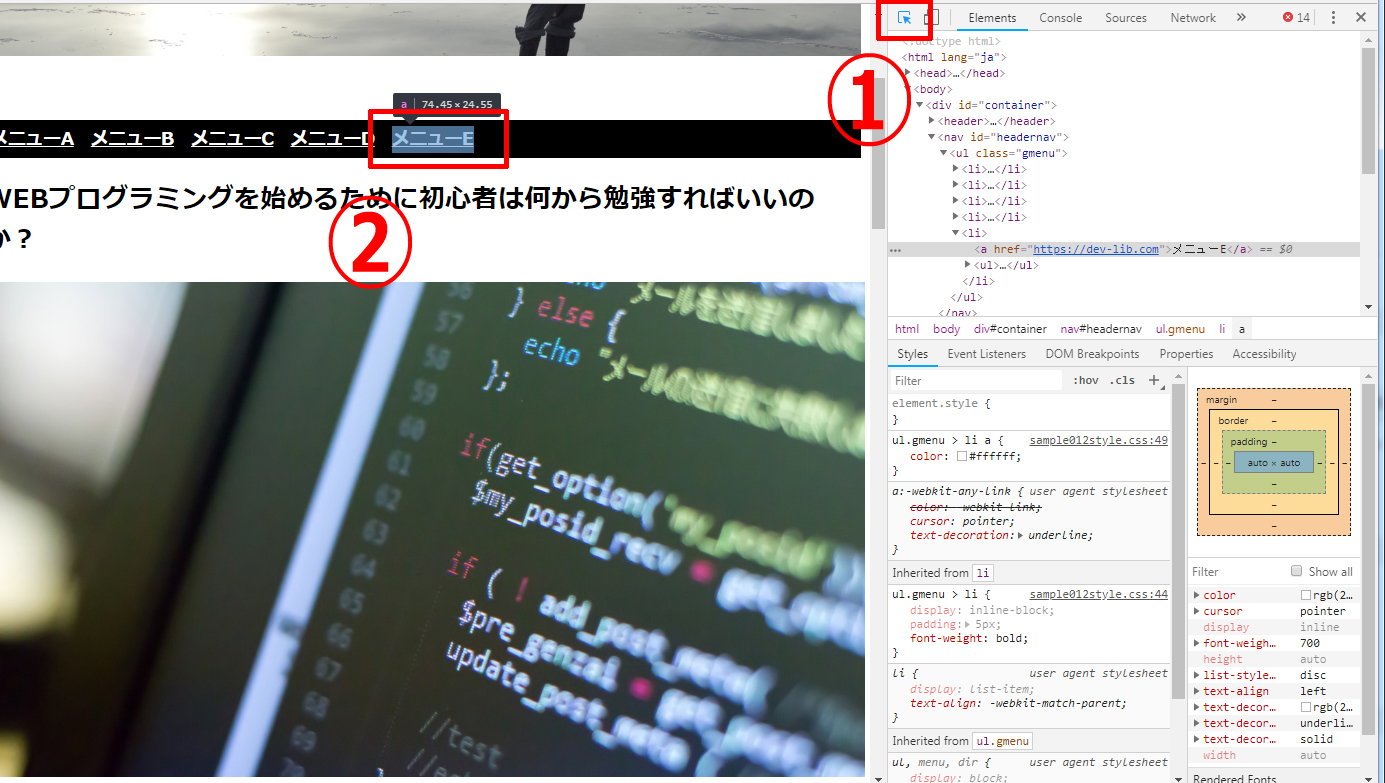1385x783 pixels.
Task: Click the メニューB navigation link
Action: point(132,139)
